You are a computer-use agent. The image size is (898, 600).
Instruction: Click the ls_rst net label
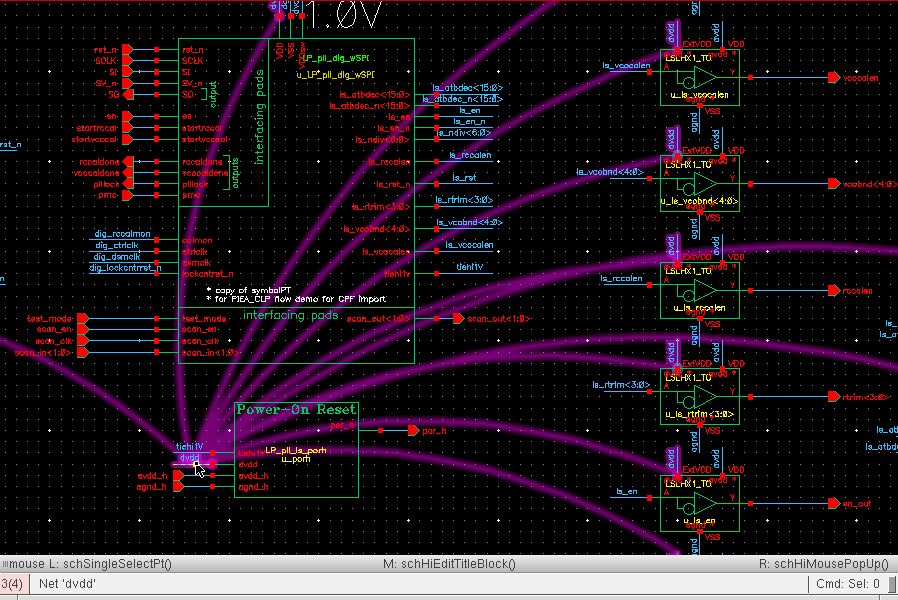point(464,177)
